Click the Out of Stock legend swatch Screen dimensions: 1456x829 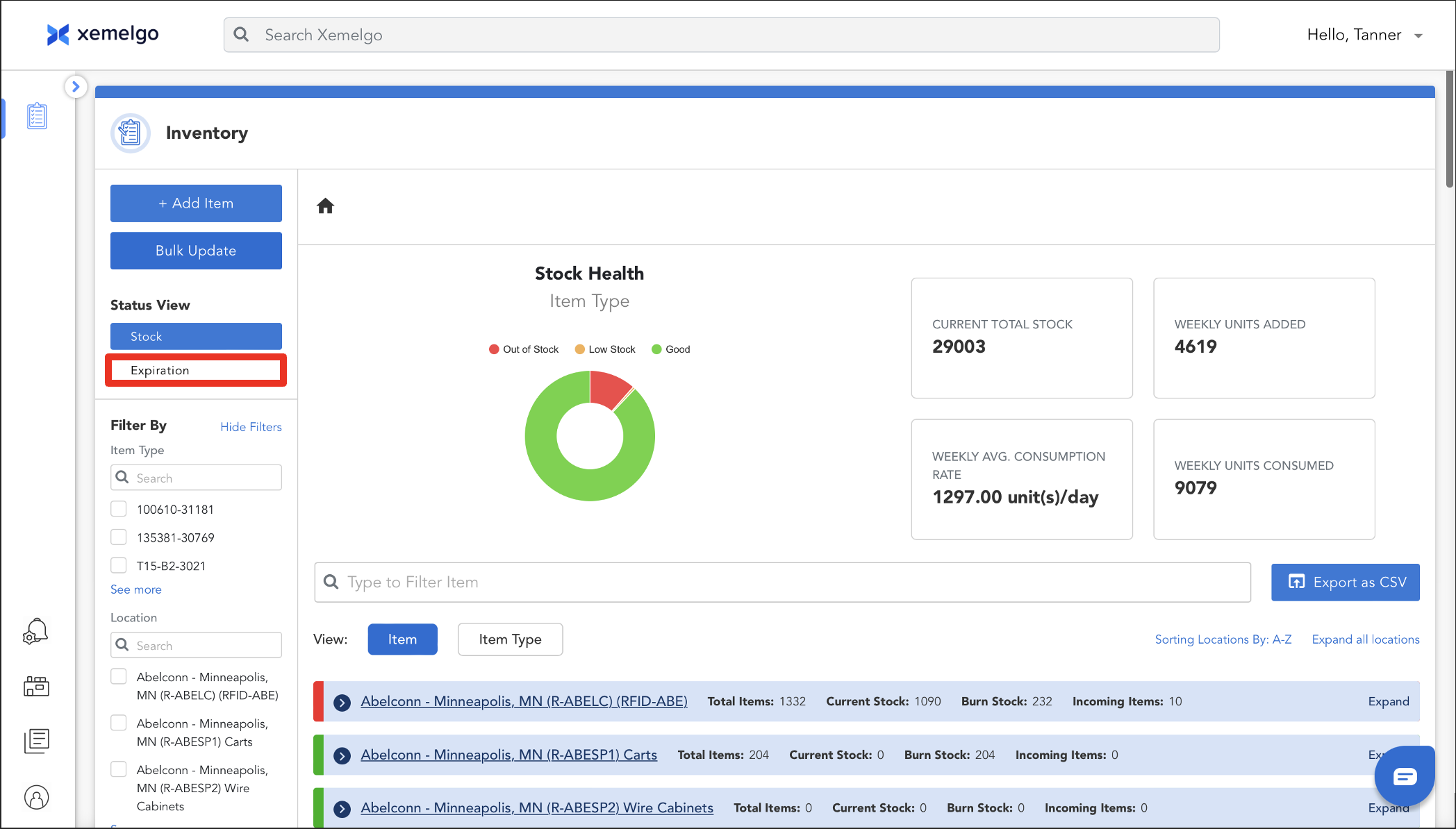tap(494, 349)
